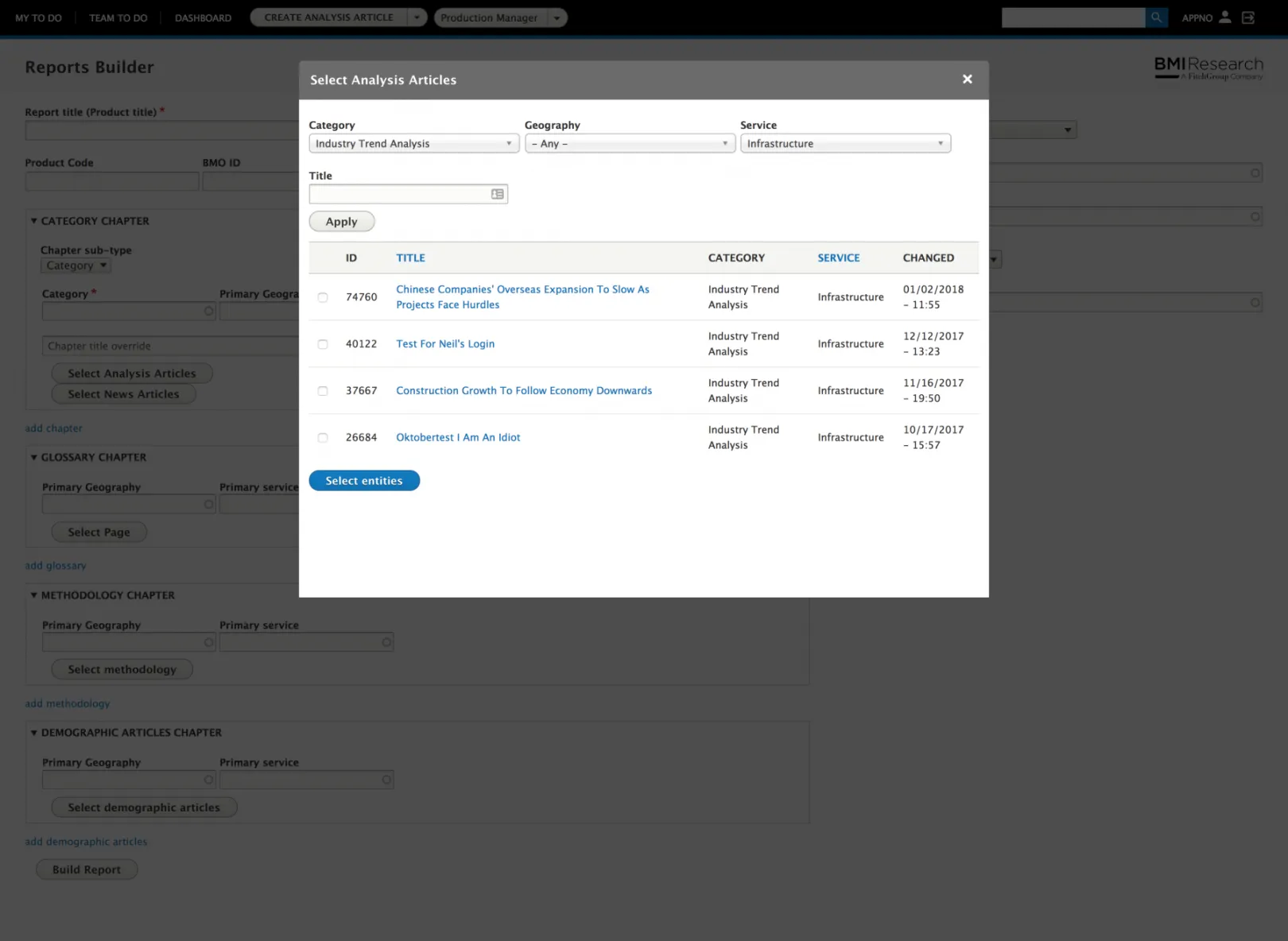
Task: Tick the checkbox for article 37667
Action: [323, 391]
